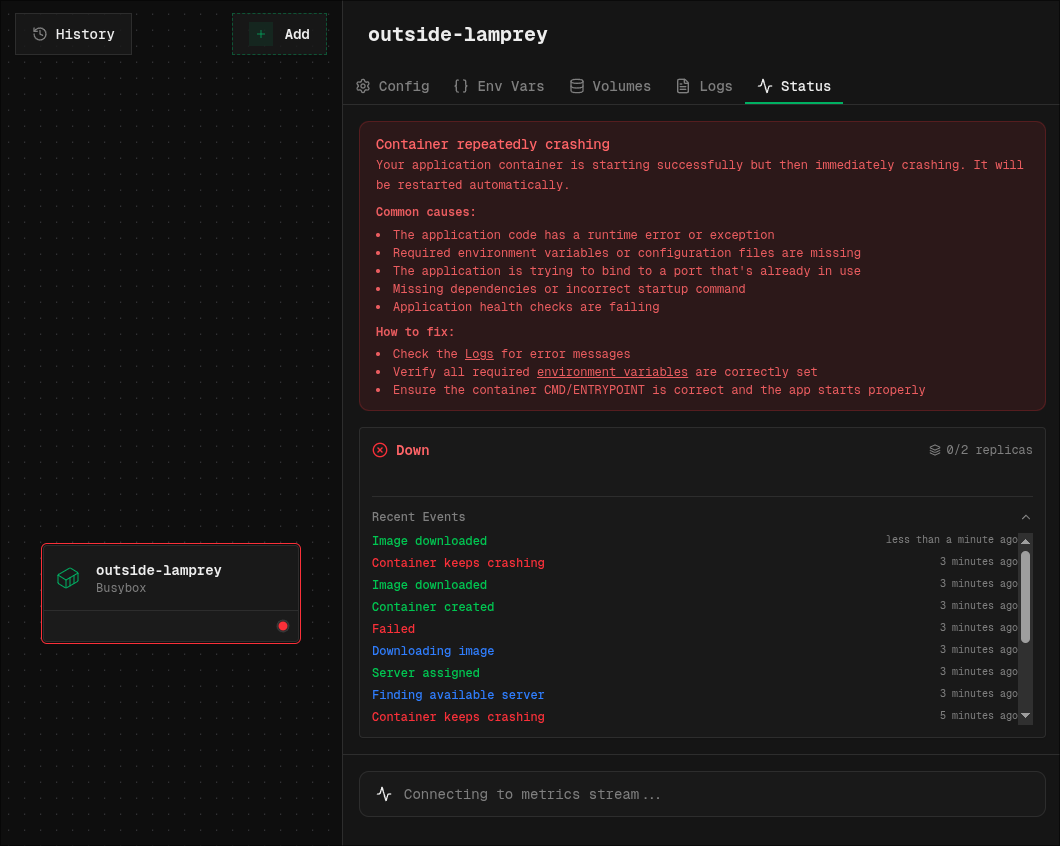
Task: Open the Env Vars tab
Action: 499,86
